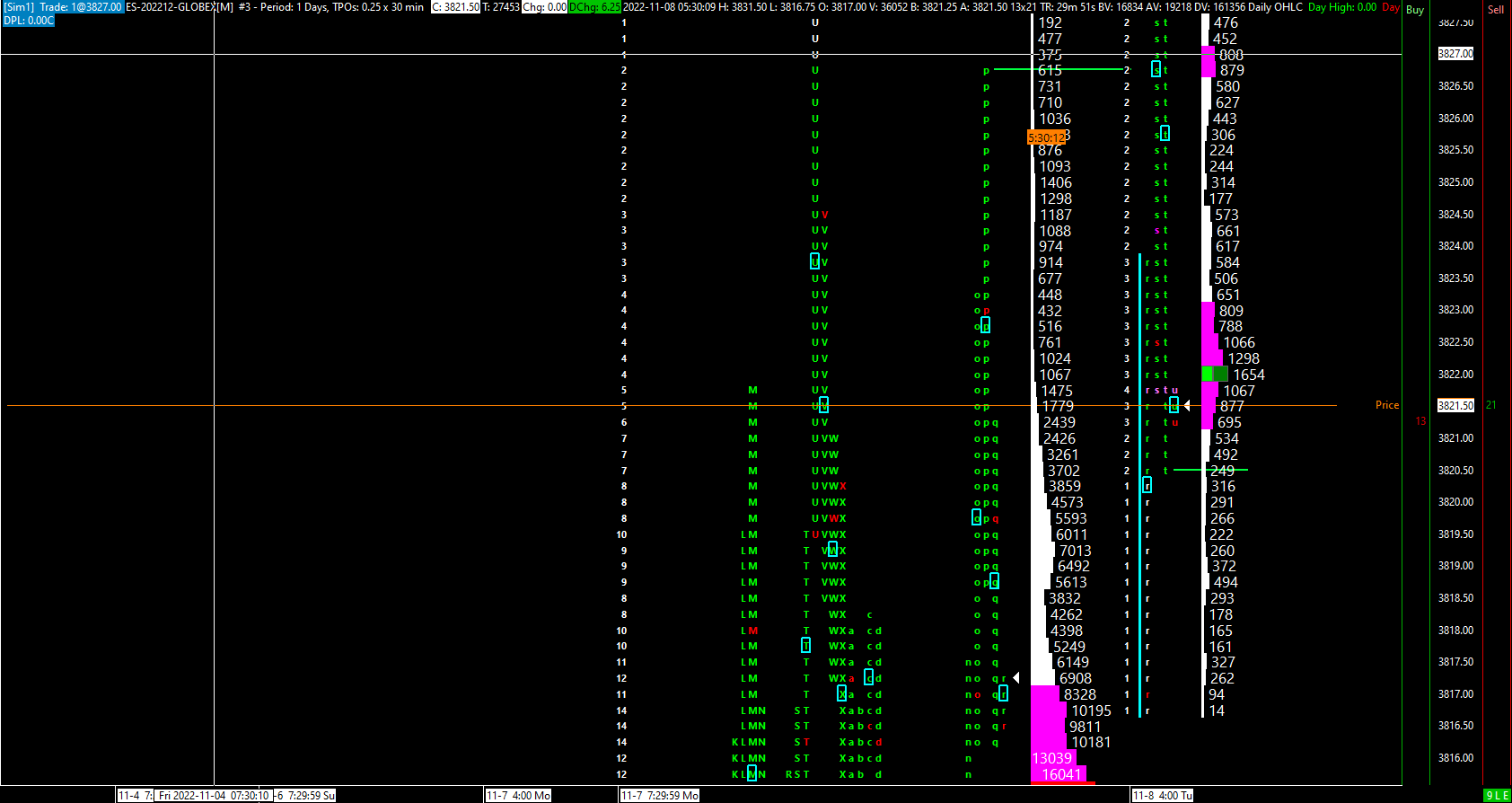Click the 3823.00 price scale label
Screen dimensions: 1512x803
tap(1455, 310)
